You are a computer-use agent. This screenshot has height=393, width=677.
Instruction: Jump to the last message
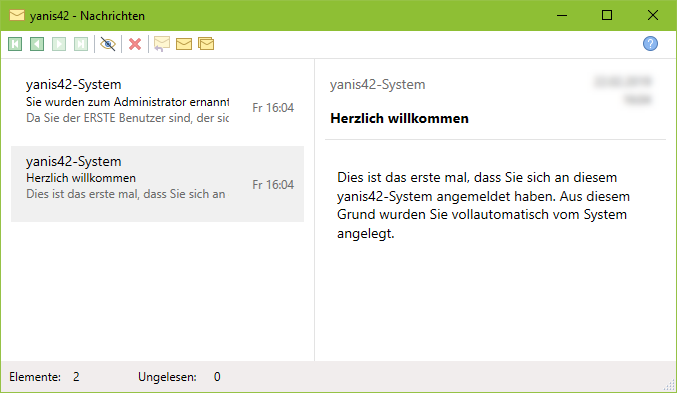click(x=81, y=44)
